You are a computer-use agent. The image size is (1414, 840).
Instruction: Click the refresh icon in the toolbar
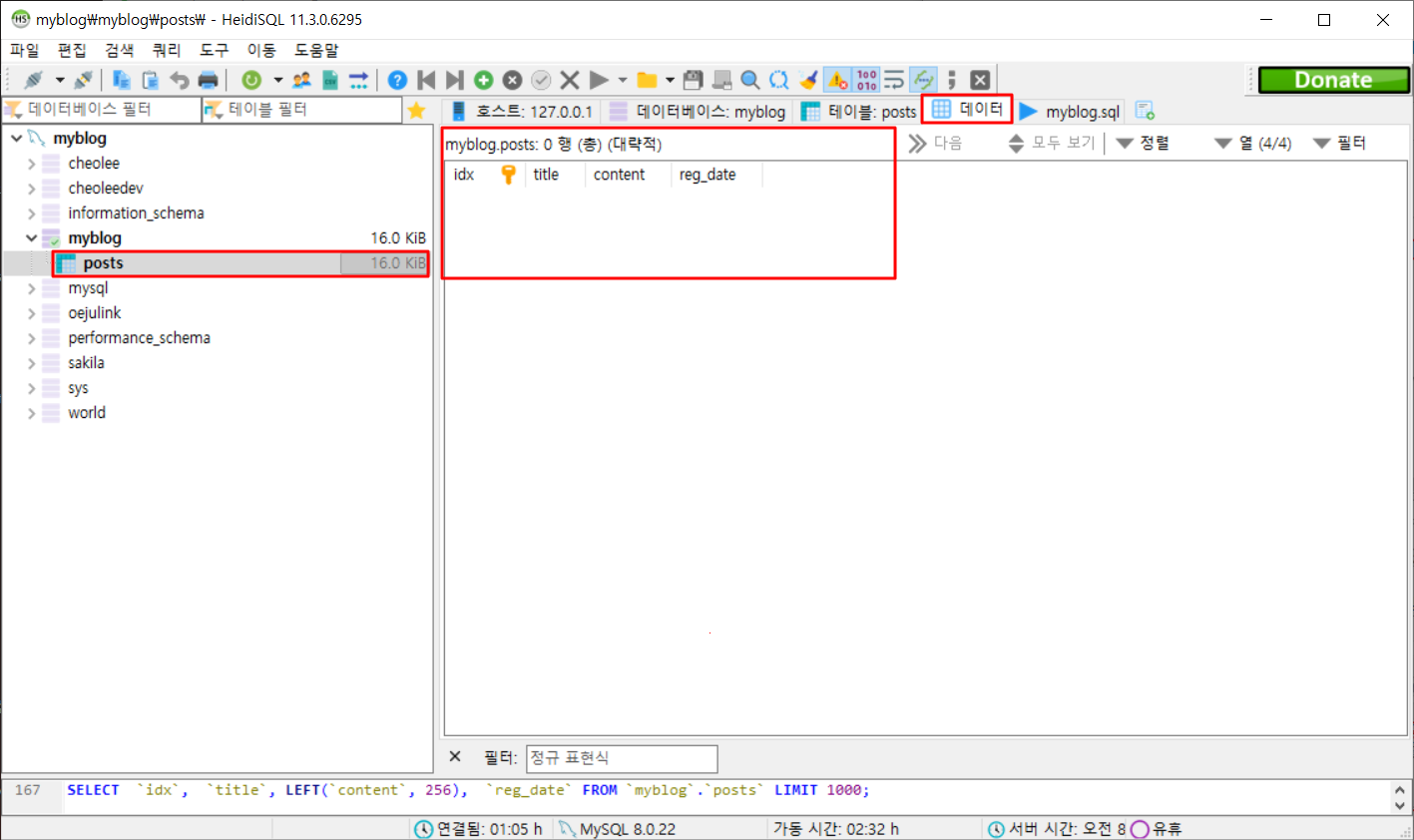point(251,80)
